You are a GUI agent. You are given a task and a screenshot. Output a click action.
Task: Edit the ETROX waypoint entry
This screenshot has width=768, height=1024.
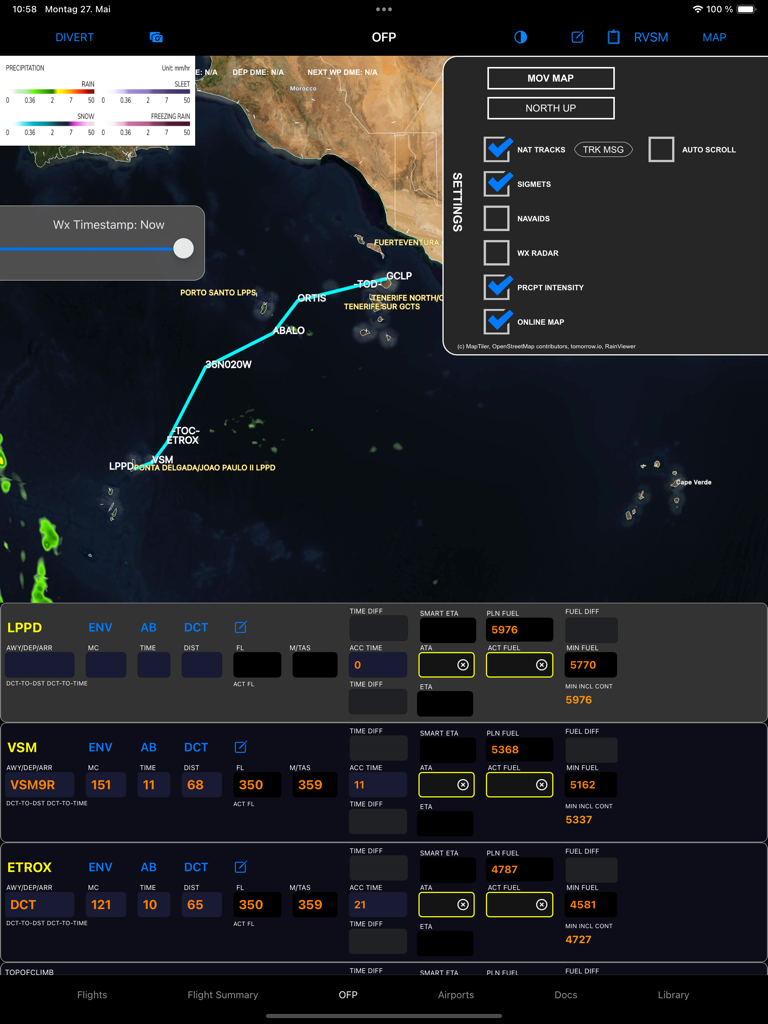[x=240, y=868]
